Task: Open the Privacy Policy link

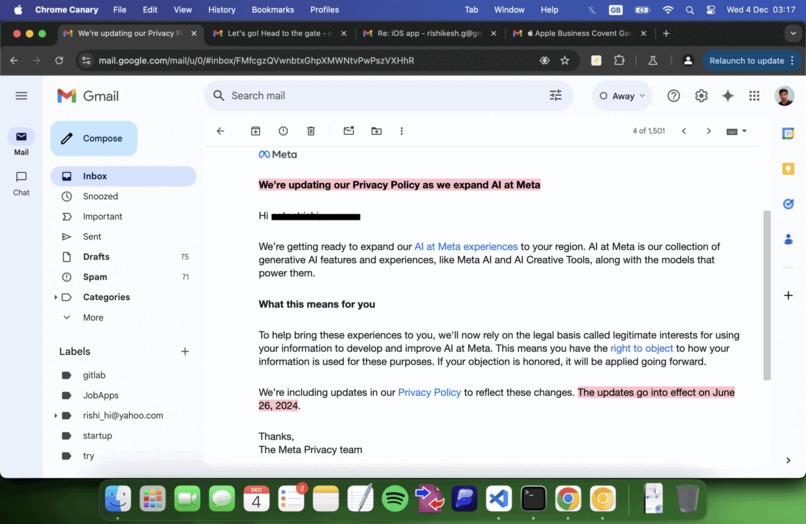Action: coord(429,392)
